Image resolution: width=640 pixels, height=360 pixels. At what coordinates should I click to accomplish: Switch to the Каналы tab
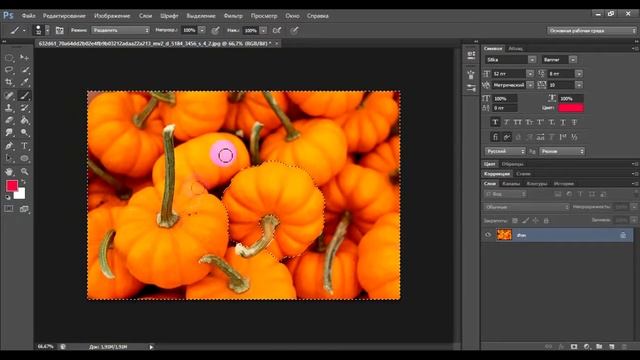(511, 184)
